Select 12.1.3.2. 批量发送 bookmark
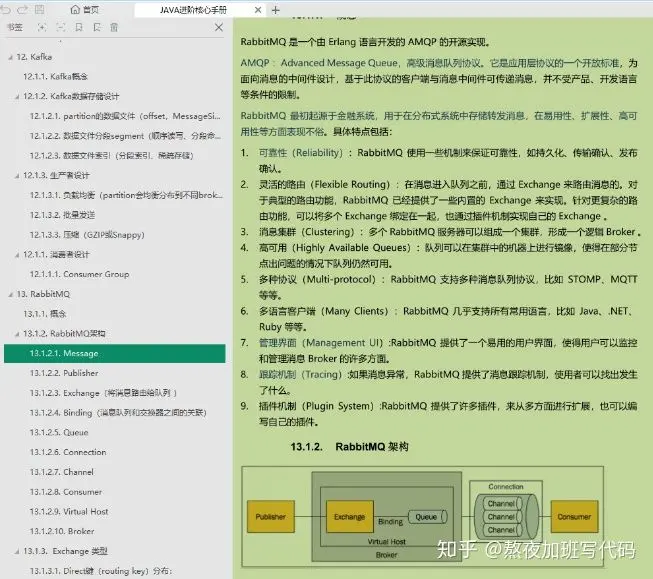Image resolution: width=653 pixels, height=579 pixels. [x=62, y=215]
